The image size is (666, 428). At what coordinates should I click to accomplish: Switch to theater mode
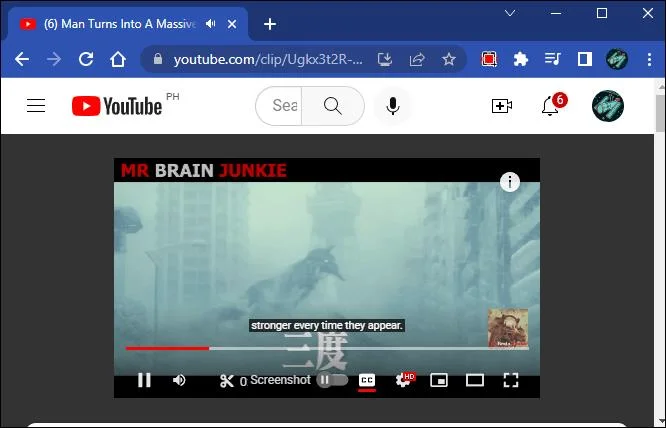(x=475, y=380)
